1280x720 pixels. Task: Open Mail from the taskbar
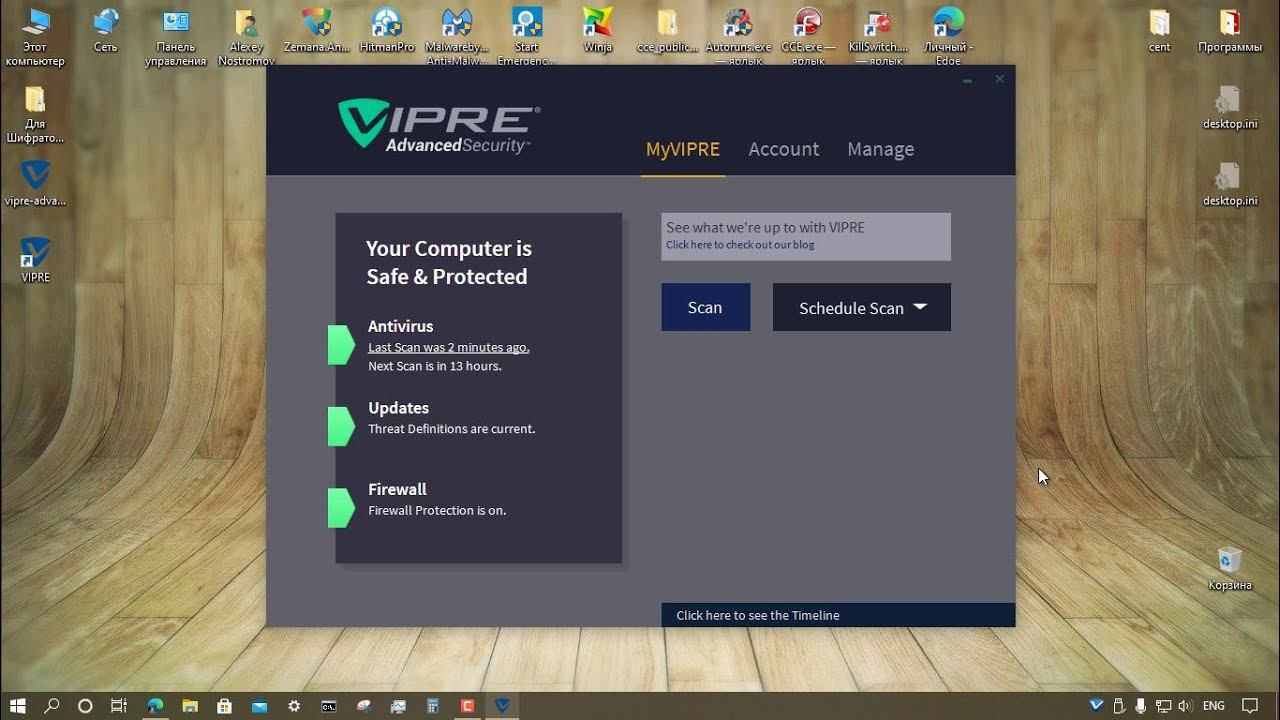coord(259,705)
